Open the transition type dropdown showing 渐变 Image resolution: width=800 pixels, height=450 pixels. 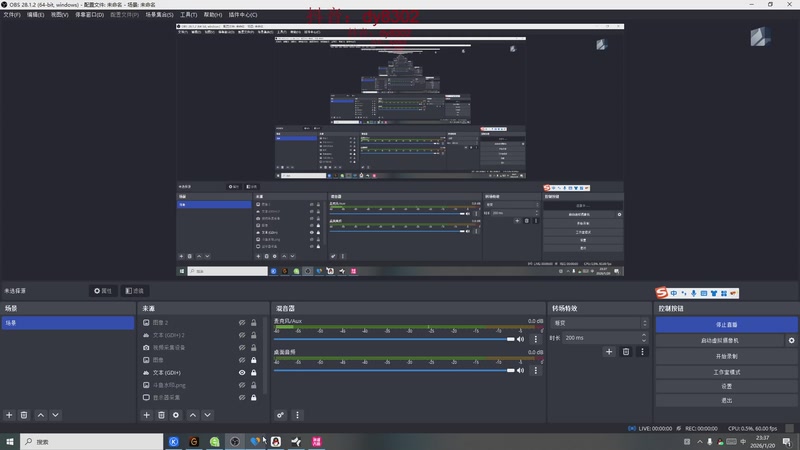pos(599,323)
